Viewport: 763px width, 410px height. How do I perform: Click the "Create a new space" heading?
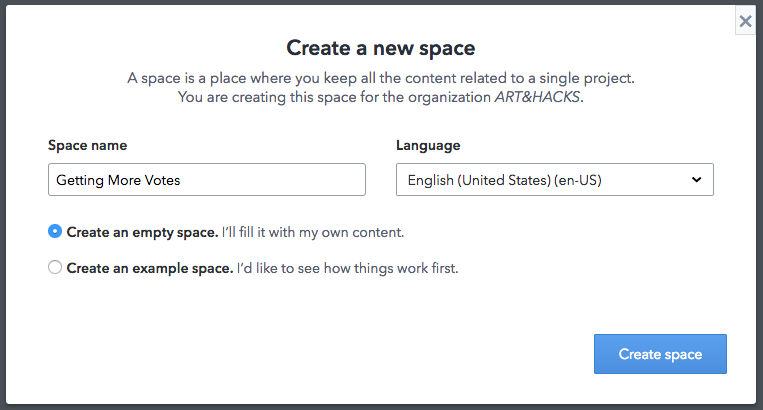tap(381, 47)
